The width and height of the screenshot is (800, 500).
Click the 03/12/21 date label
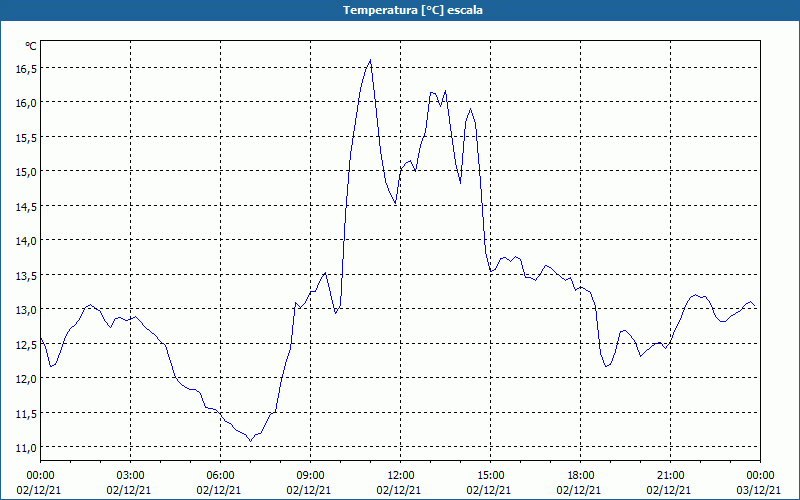pos(759,490)
